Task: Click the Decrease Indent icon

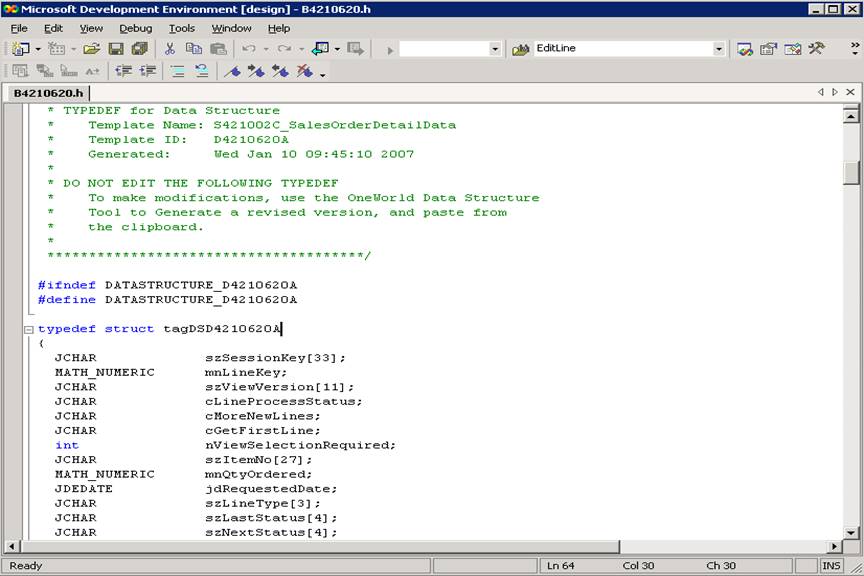Action: point(123,71)
